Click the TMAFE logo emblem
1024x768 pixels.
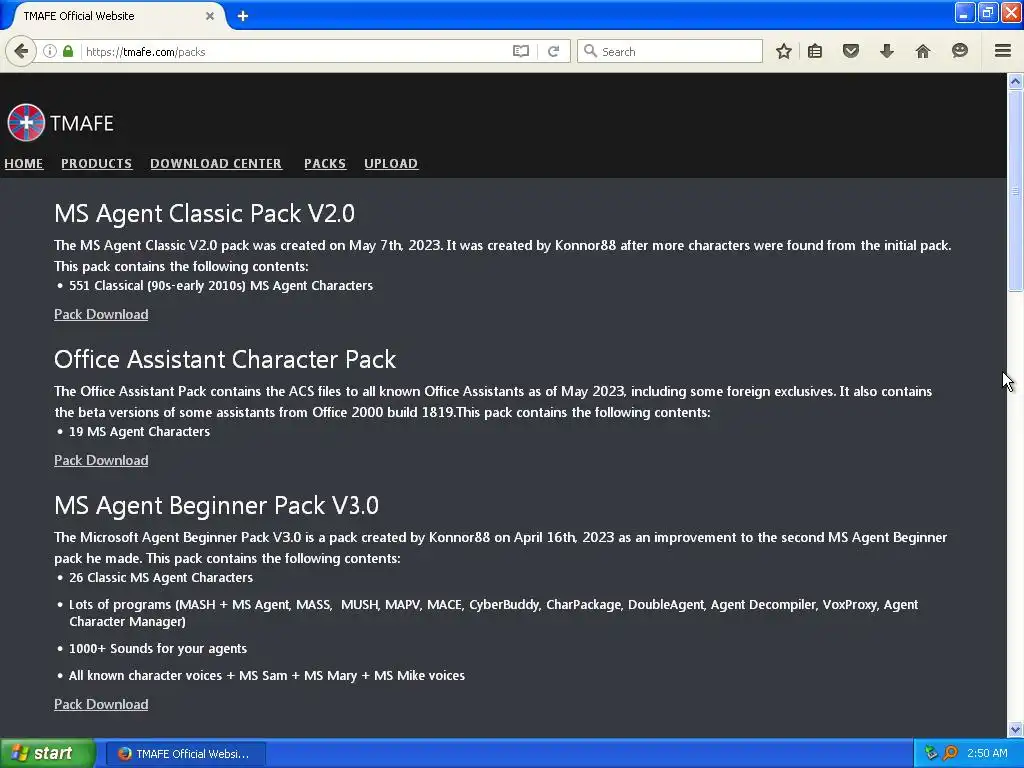tap(26, 122)
